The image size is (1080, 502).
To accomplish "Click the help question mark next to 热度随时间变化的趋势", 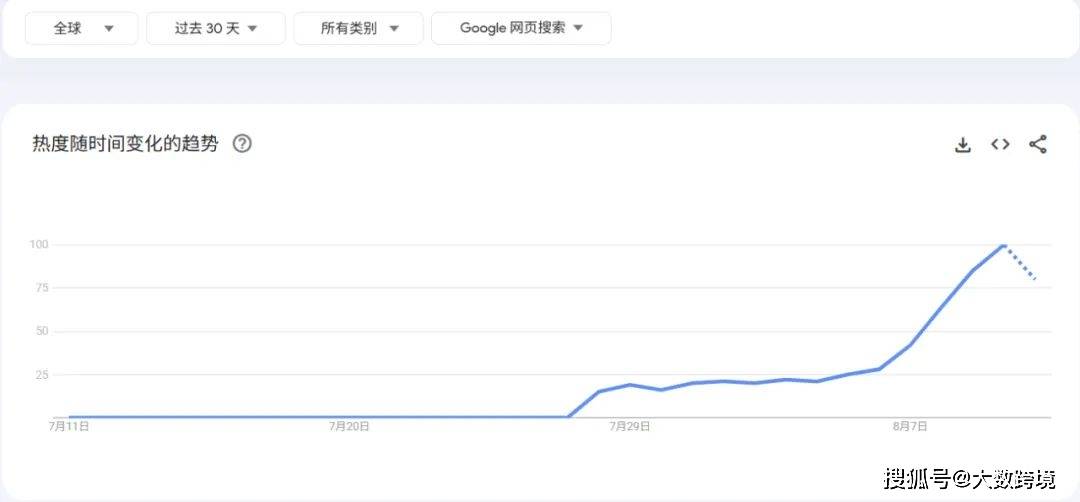I will pos(242,144).
